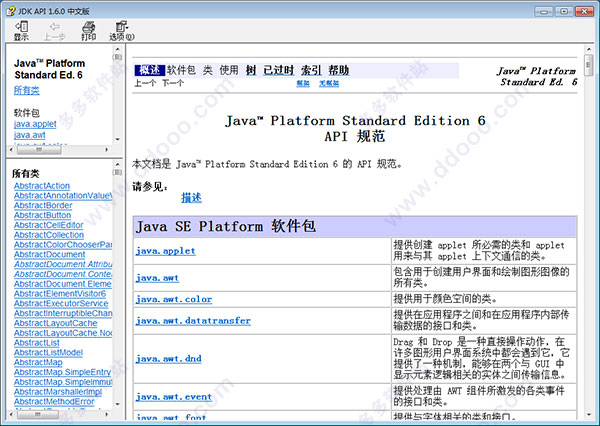The image size is (600, 426).
Task: Click the main content vertical scrollbar thumb
Action: pos(589,65)
